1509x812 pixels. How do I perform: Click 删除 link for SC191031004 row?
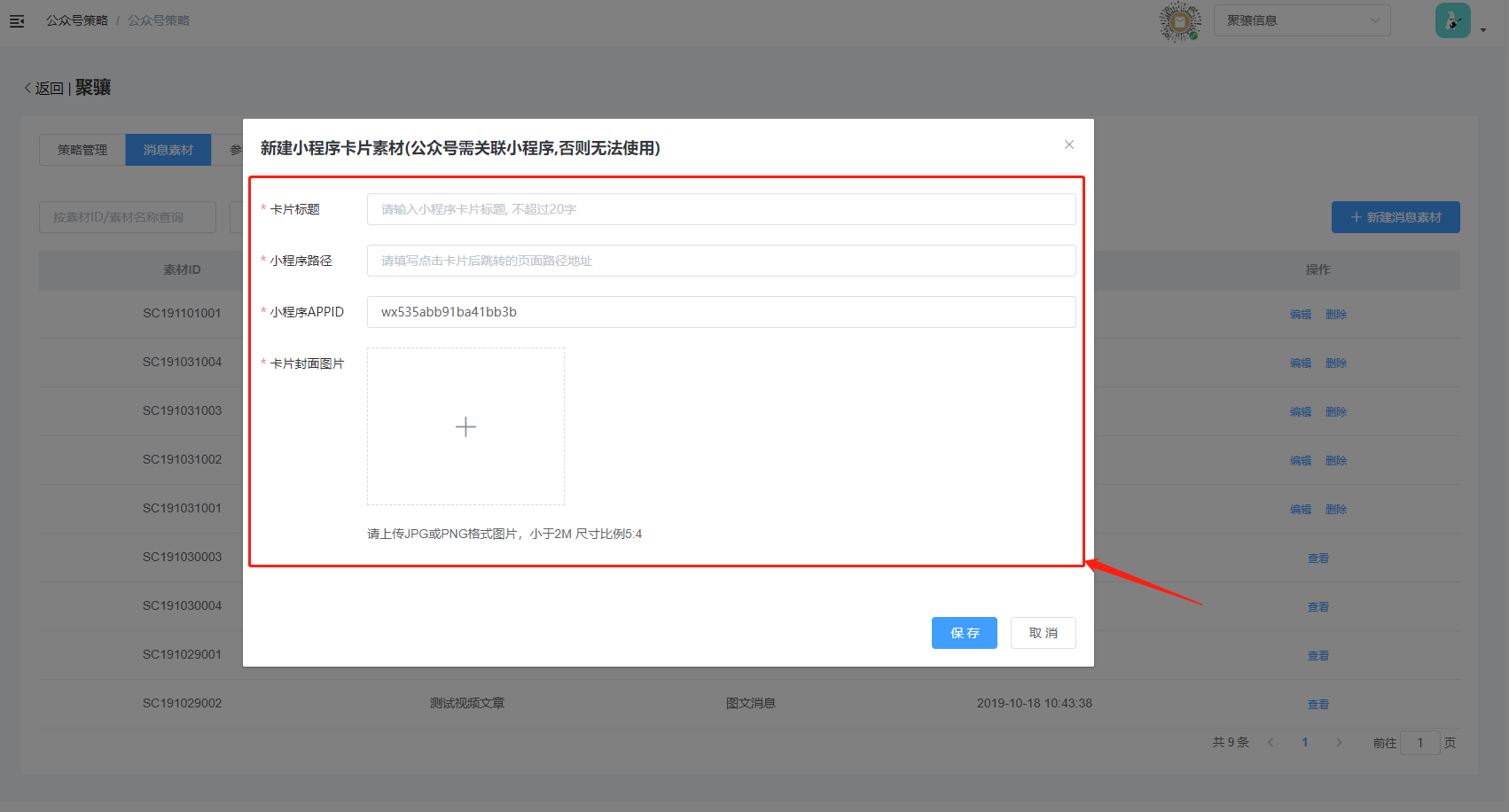(1336, 363)
